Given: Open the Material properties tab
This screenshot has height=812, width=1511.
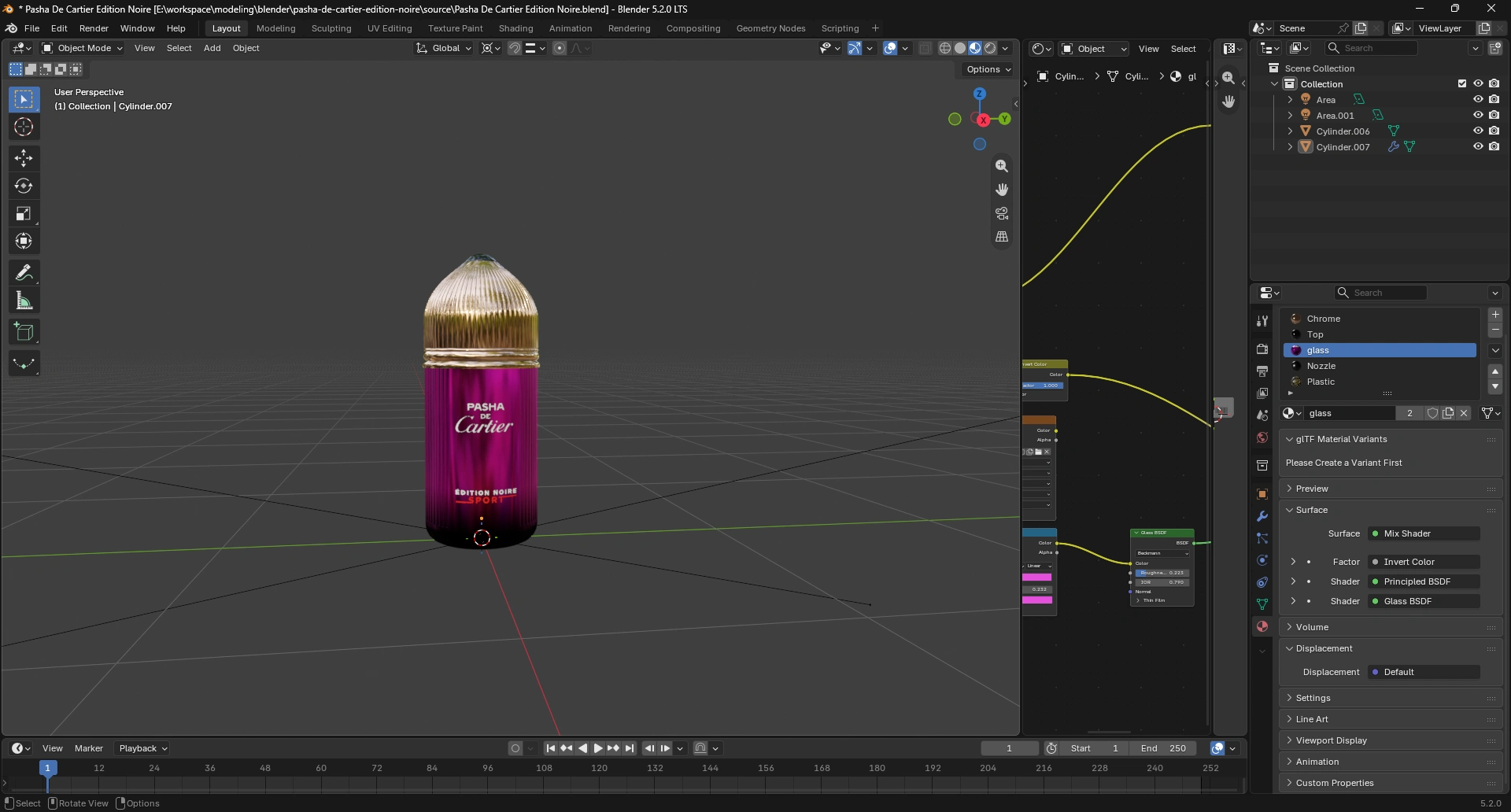Looking at the screenshot, I should 1262,626.
